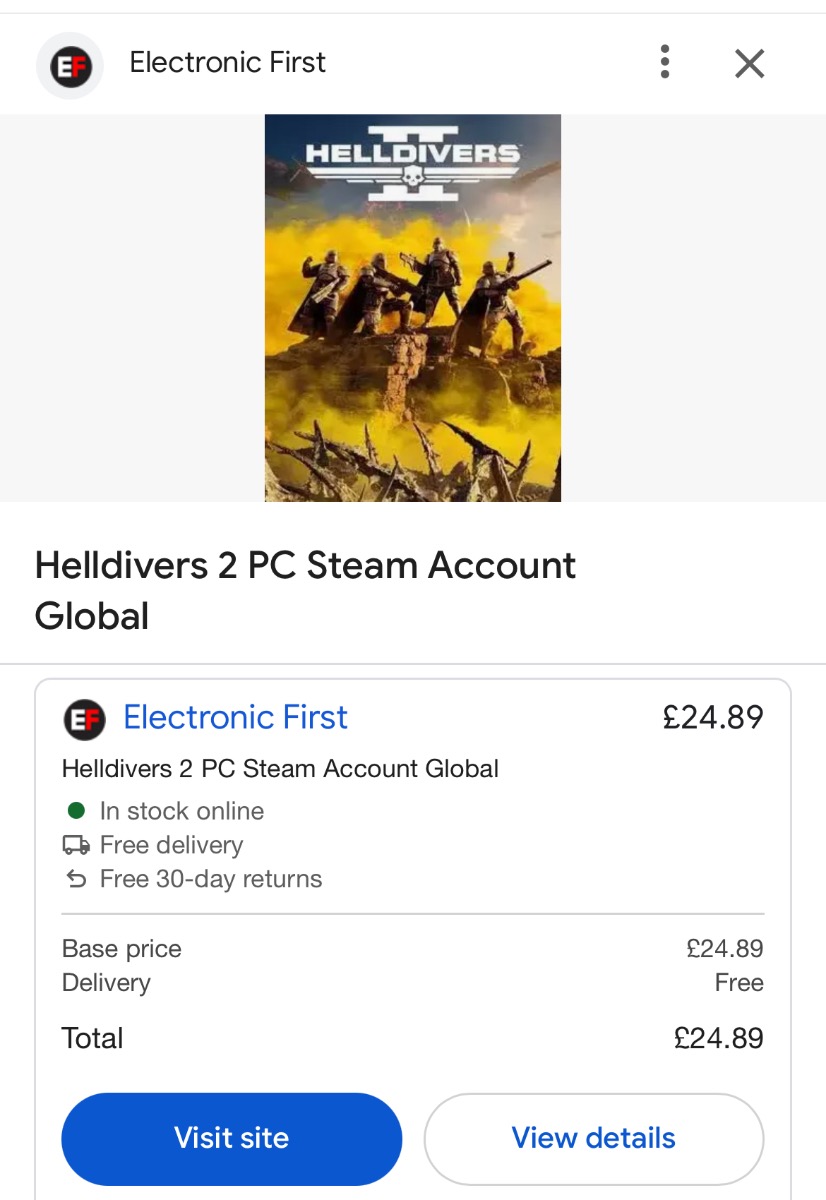The width and height of the screenshot is (826, 1200).
Task: Open the Helldivers 2 cover image
Action: point(412,307)
